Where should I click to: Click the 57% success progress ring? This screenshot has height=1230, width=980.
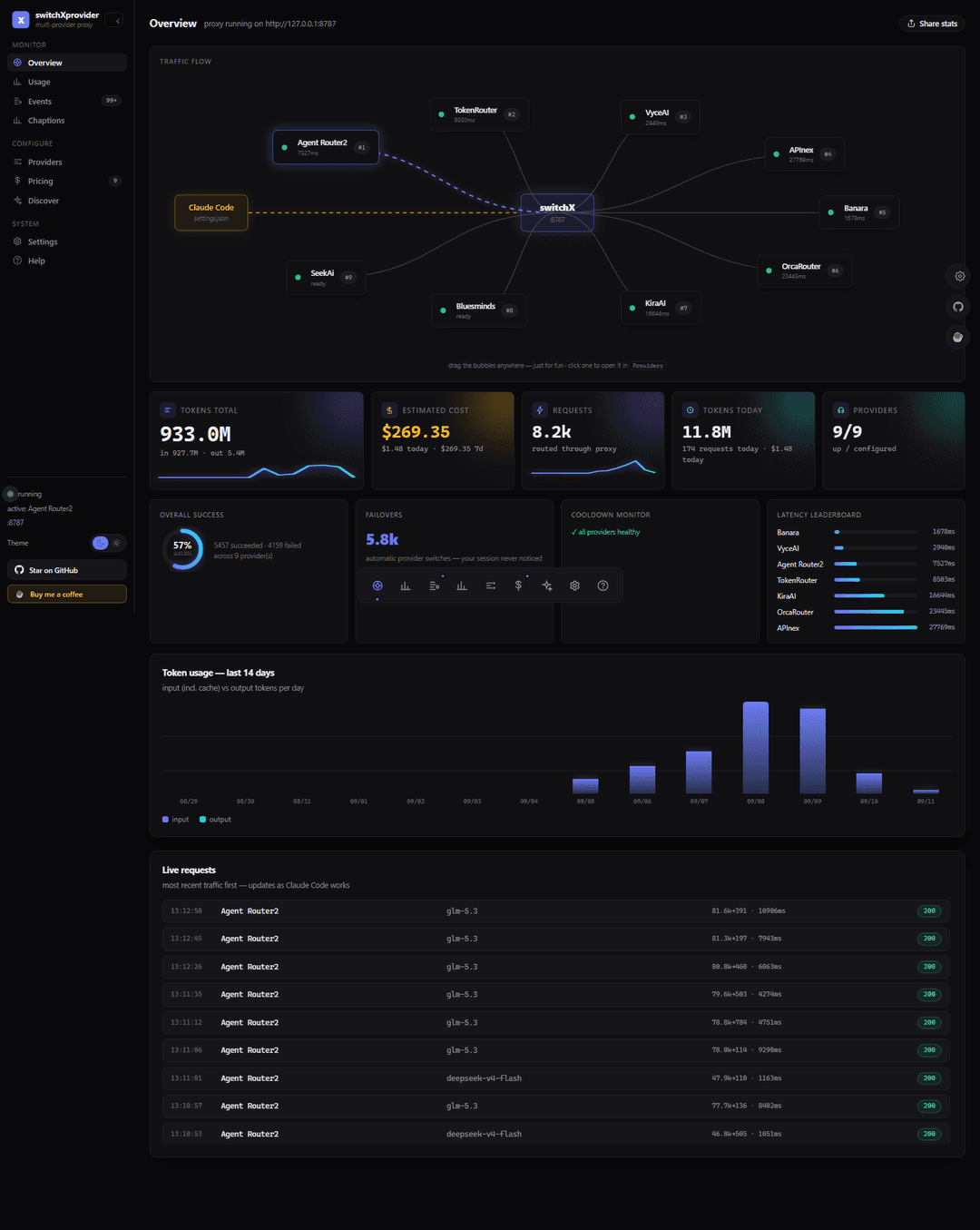(183, 549)
